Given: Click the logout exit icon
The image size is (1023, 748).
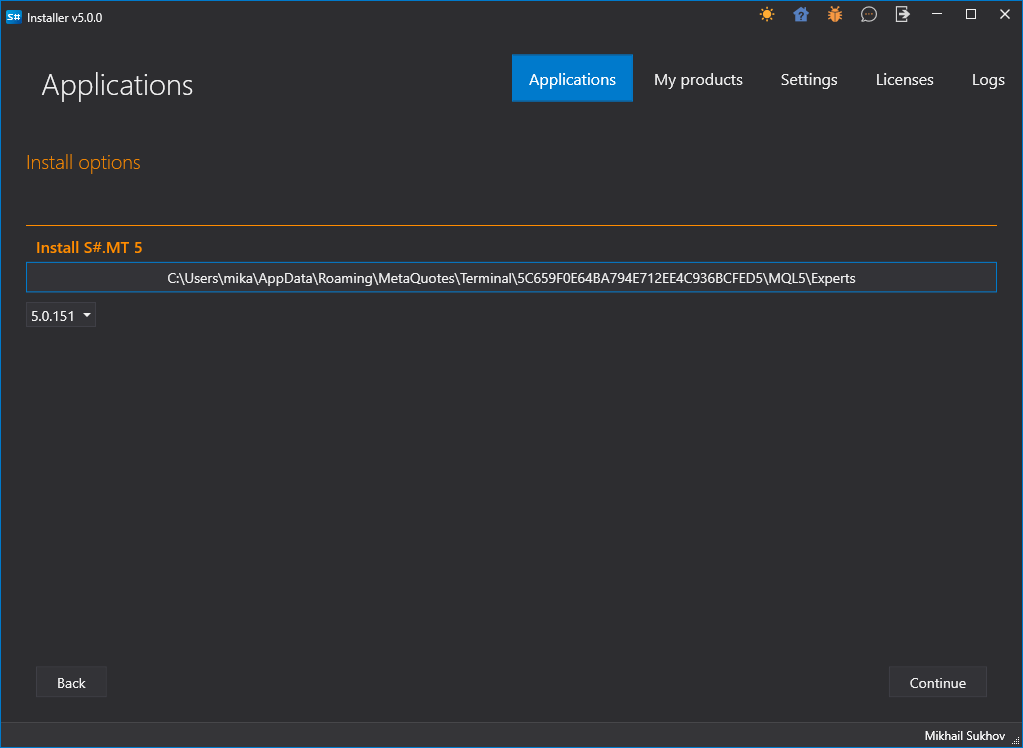Looking at the screenshot, I should tap(902, 14).
